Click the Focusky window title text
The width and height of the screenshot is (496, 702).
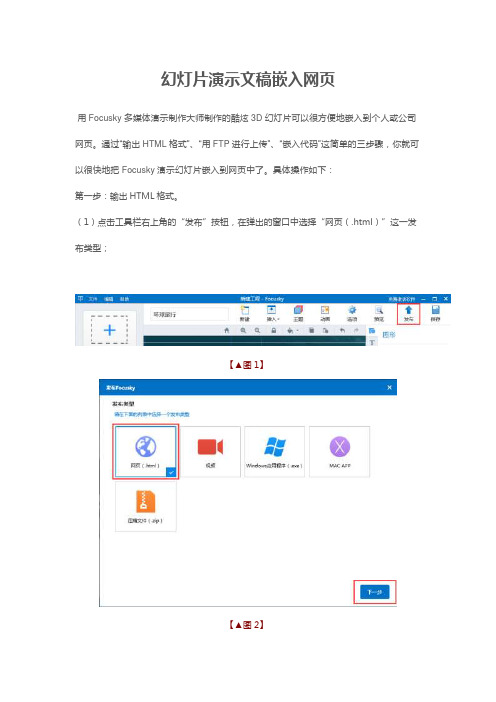[262, 299]
